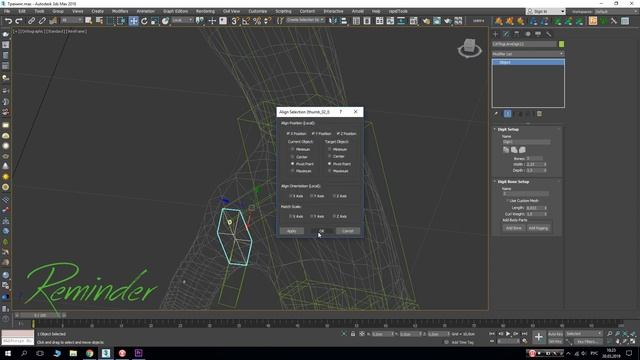Click Cancel in Align Selection dialog
The width and height of the screenshot is (640, 360).
(x=348, y=231)
